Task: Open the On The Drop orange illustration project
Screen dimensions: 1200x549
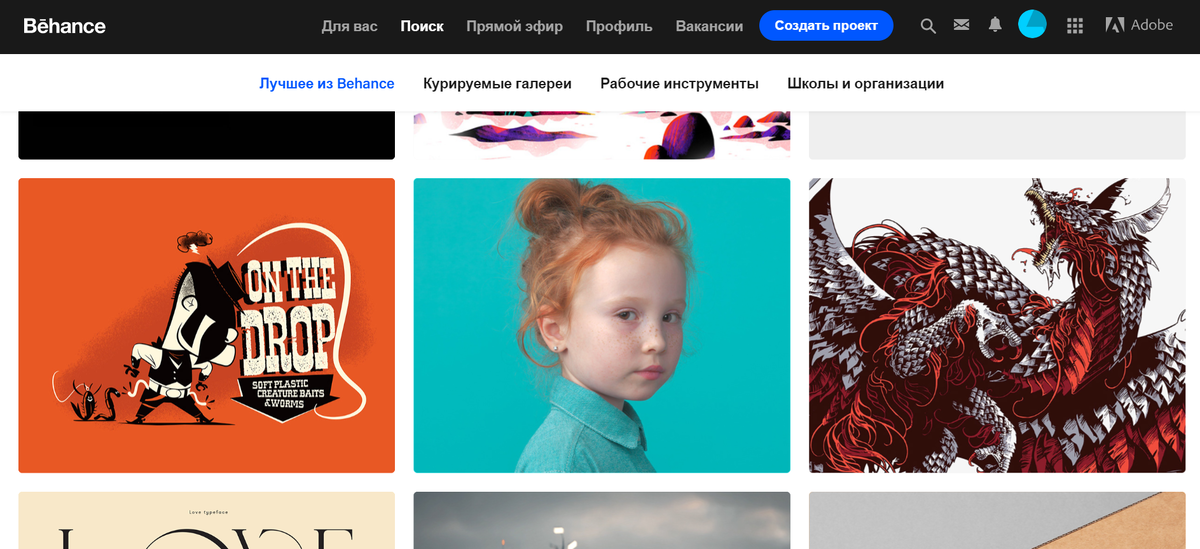Action: coord(206,325)
